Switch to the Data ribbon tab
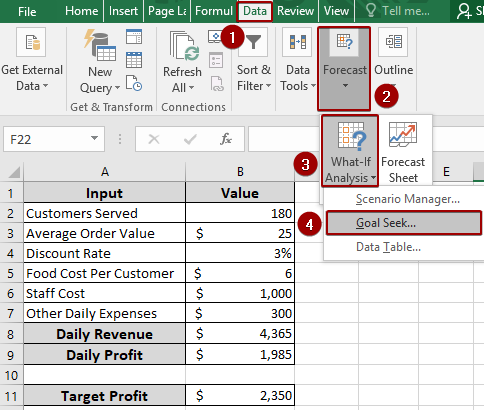484x410 pixels. (x=255, y=11)
